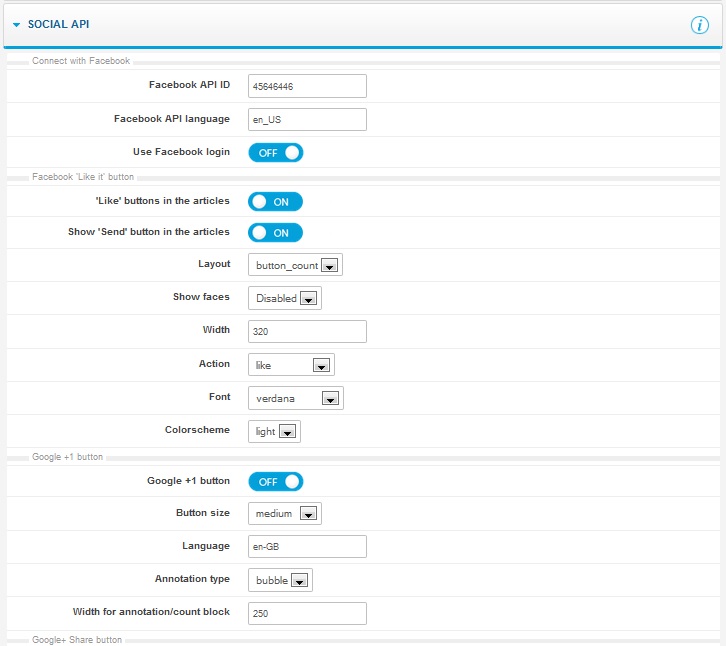
Task: Open the Social API info icon
Action: (699, 25)
